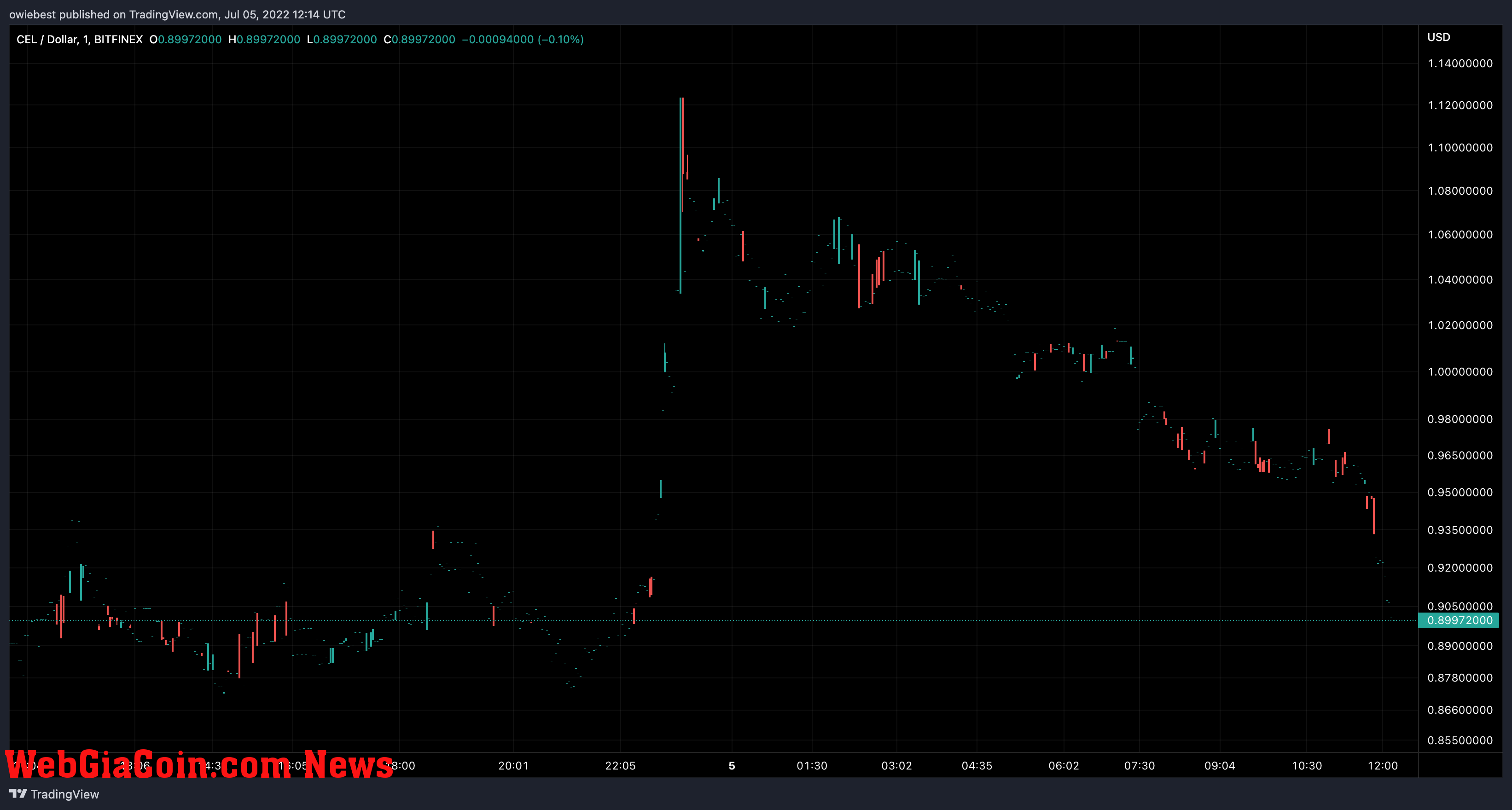Click the published-on header text at top

pyautogui.click(x=177, y=14)
